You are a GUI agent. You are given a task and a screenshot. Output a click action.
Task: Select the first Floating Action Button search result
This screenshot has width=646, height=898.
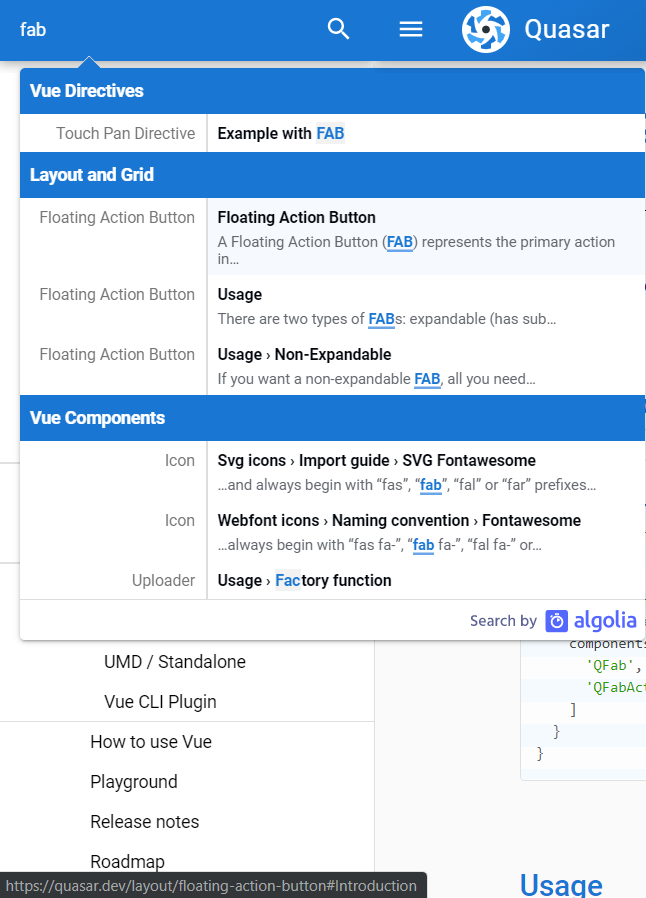tap(350, 236)
